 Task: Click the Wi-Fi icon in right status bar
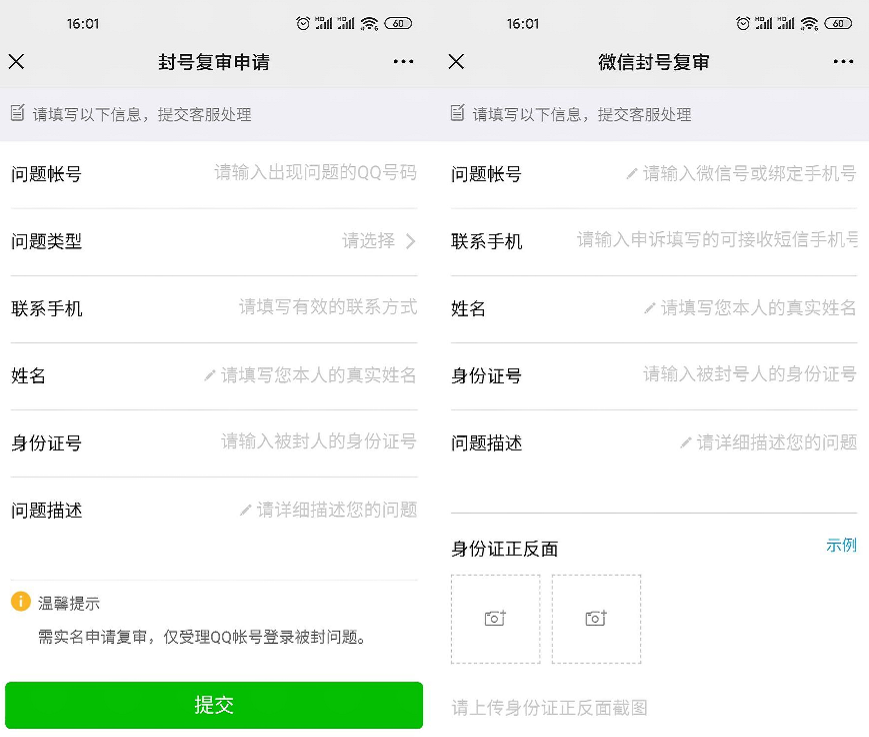[809, 23]
